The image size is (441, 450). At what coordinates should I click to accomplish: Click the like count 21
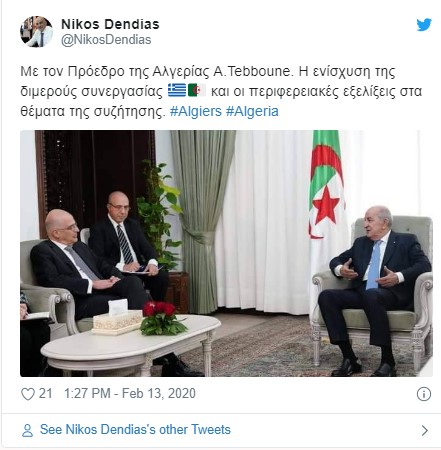coord(45,393)
